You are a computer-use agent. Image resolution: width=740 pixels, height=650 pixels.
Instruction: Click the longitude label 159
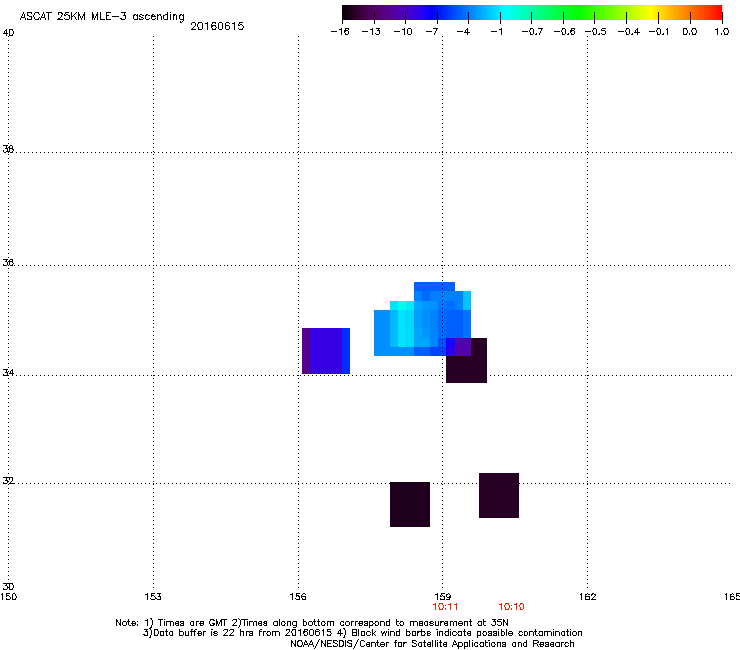(443, 597)
